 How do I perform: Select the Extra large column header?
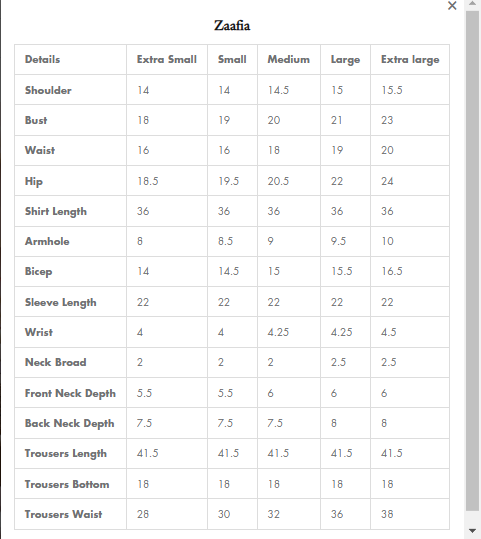[410, 60]
